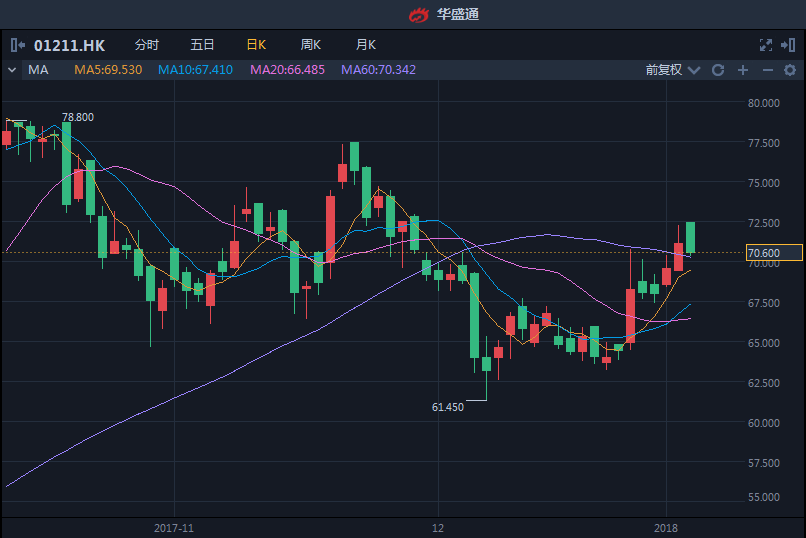This screenshot has width=806, height=538.
Task: Open chart settings gear icon
Action: point(790,70)
